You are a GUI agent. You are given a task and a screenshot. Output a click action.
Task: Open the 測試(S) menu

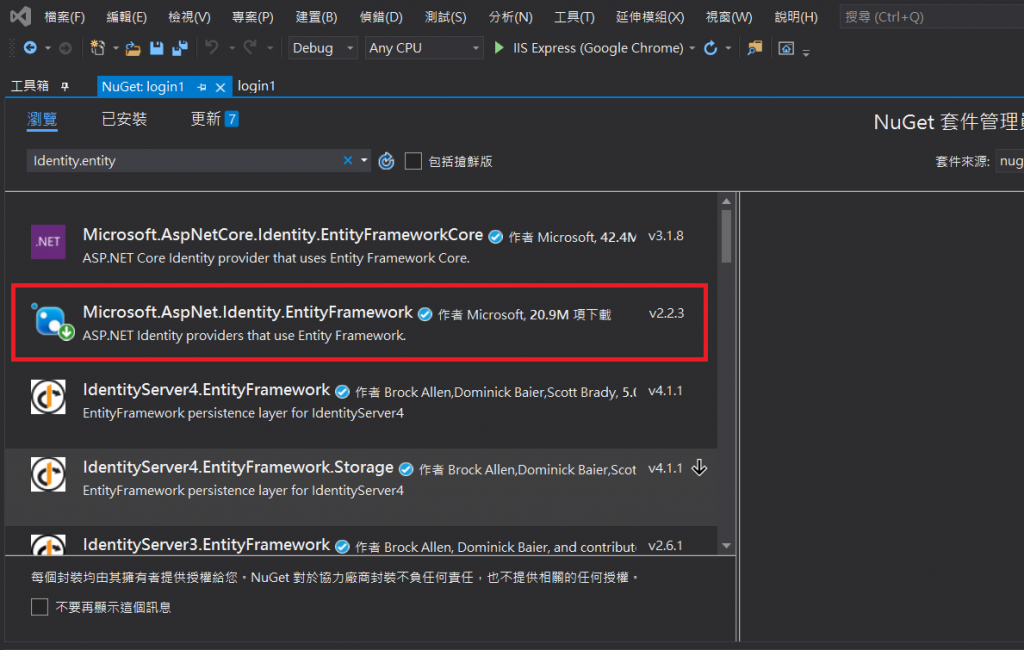click(445, 17)
